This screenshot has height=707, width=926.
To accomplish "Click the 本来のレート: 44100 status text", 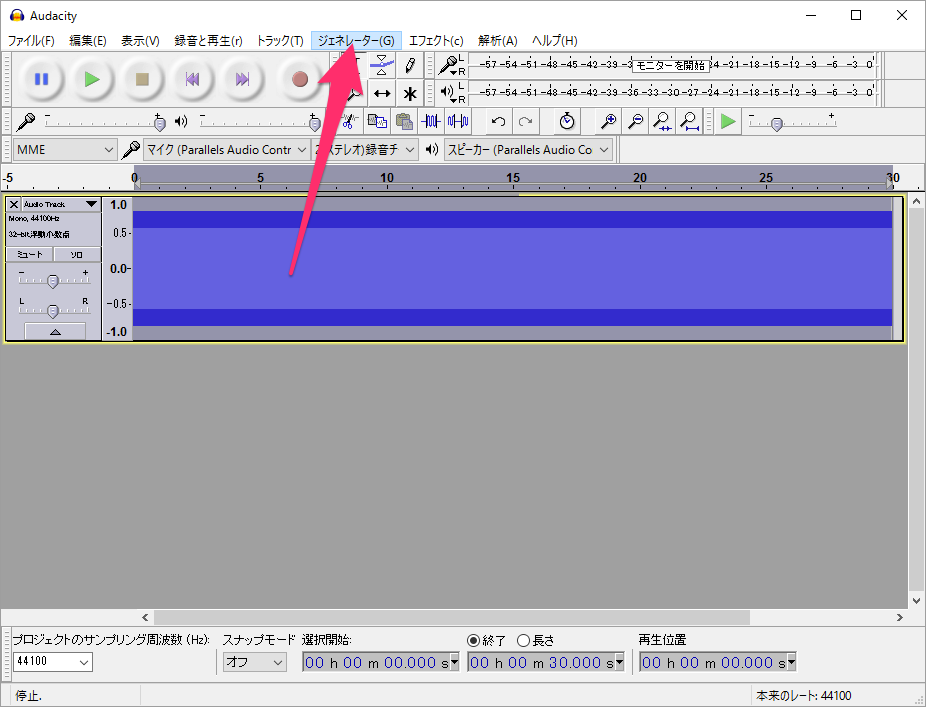I will coord(803,696).
